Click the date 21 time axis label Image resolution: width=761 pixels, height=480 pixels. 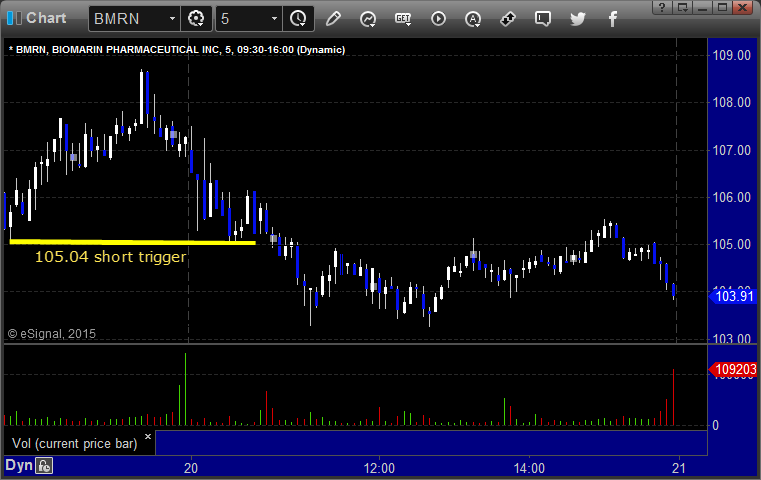(x=679, y=468)
